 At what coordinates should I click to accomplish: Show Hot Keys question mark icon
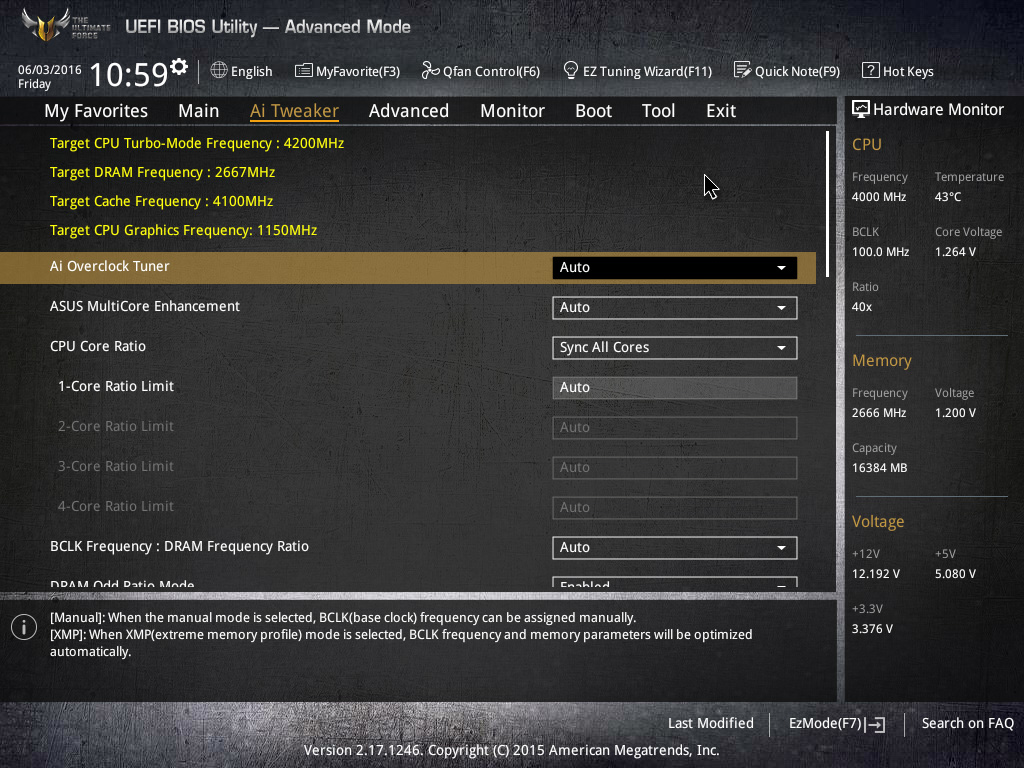[x=870, y=70]
